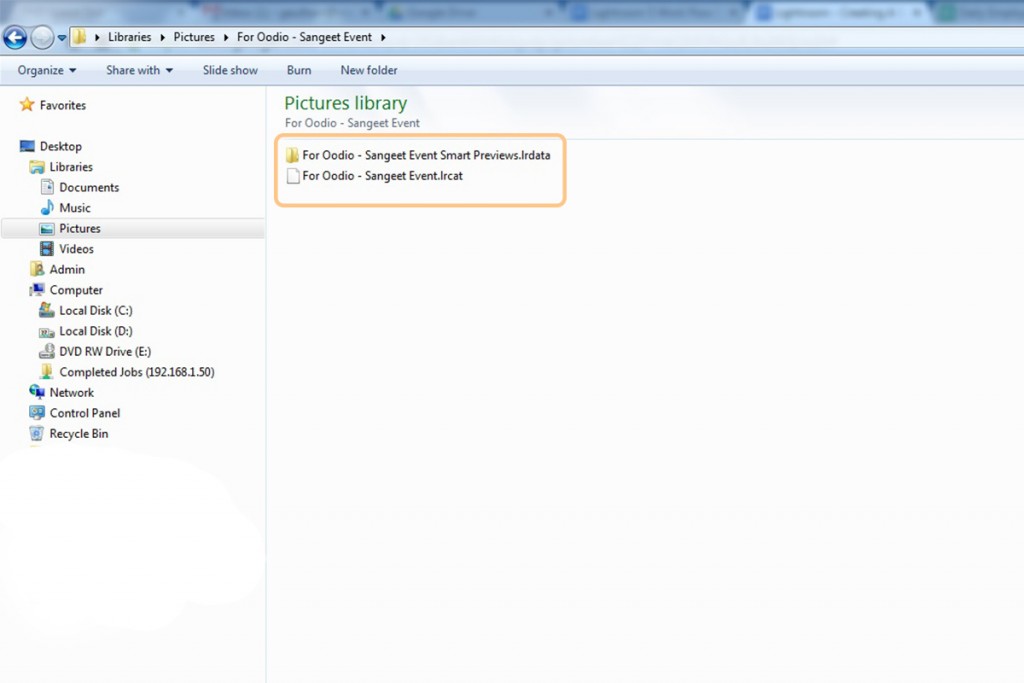Expand the Share with dropdown
This screenshot has height=683, width=1024.
coord(139,70)
